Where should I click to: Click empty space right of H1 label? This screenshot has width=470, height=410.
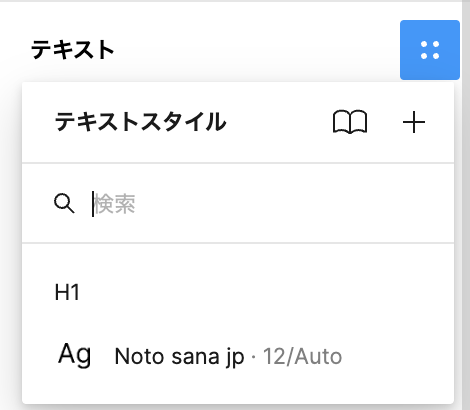267,292
